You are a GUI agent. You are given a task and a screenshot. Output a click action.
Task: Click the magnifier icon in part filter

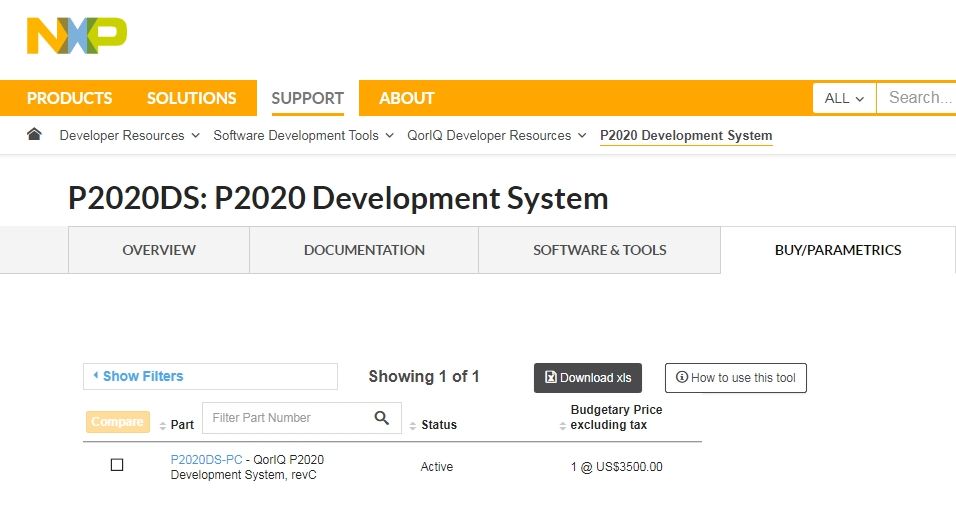[382, 418]
